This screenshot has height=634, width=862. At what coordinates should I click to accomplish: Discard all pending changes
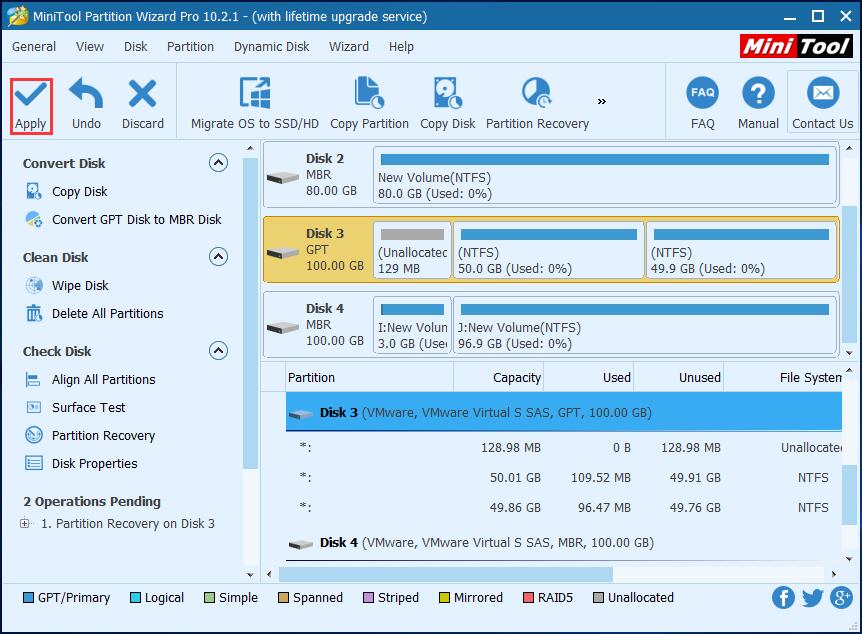pos(143,96)
